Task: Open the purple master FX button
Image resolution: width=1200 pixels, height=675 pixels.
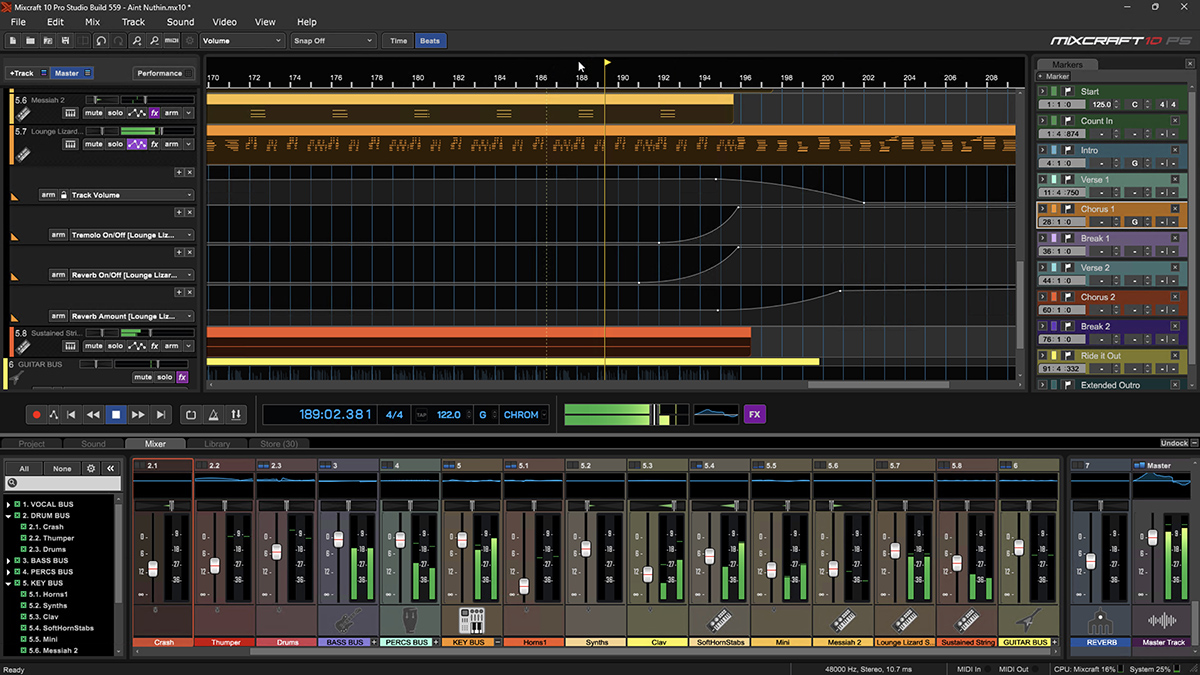Action: pyautogui.click(x=754, y=414)
